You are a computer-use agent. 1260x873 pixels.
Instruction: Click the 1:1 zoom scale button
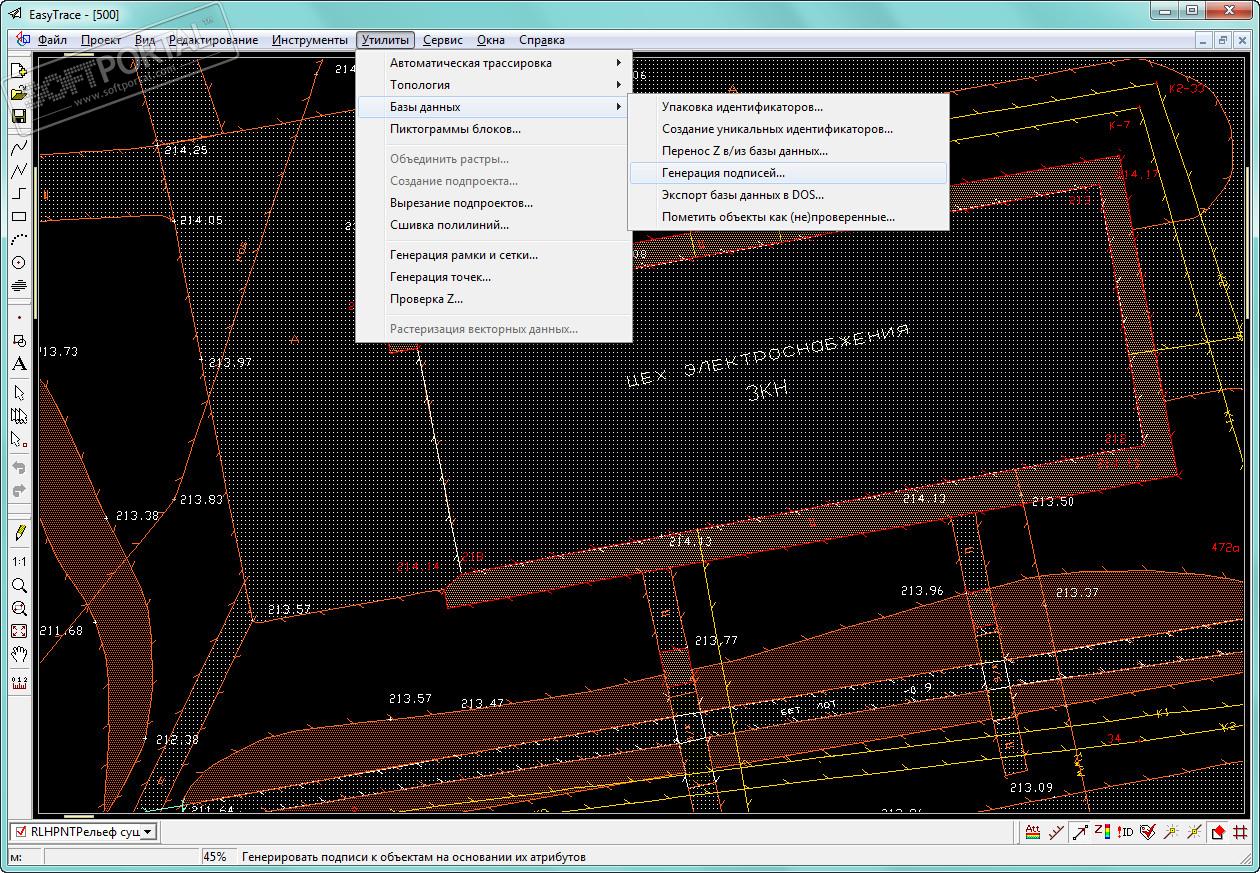click(x=19, y=562)
